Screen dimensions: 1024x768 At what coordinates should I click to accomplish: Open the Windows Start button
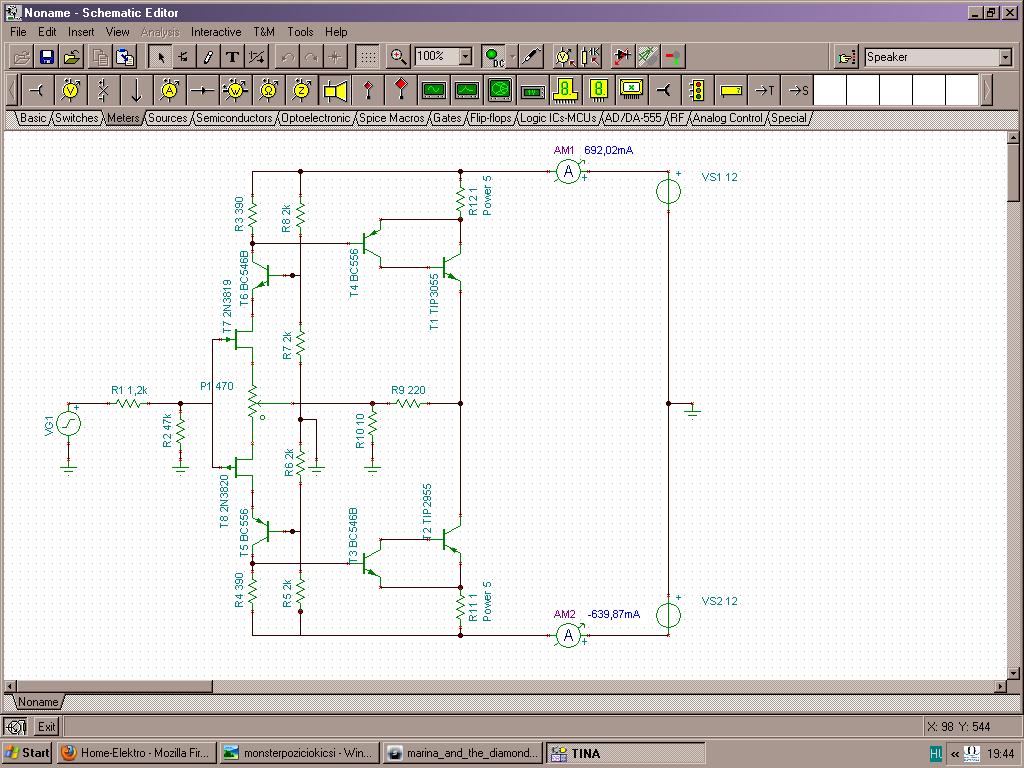tap(28, 753)
